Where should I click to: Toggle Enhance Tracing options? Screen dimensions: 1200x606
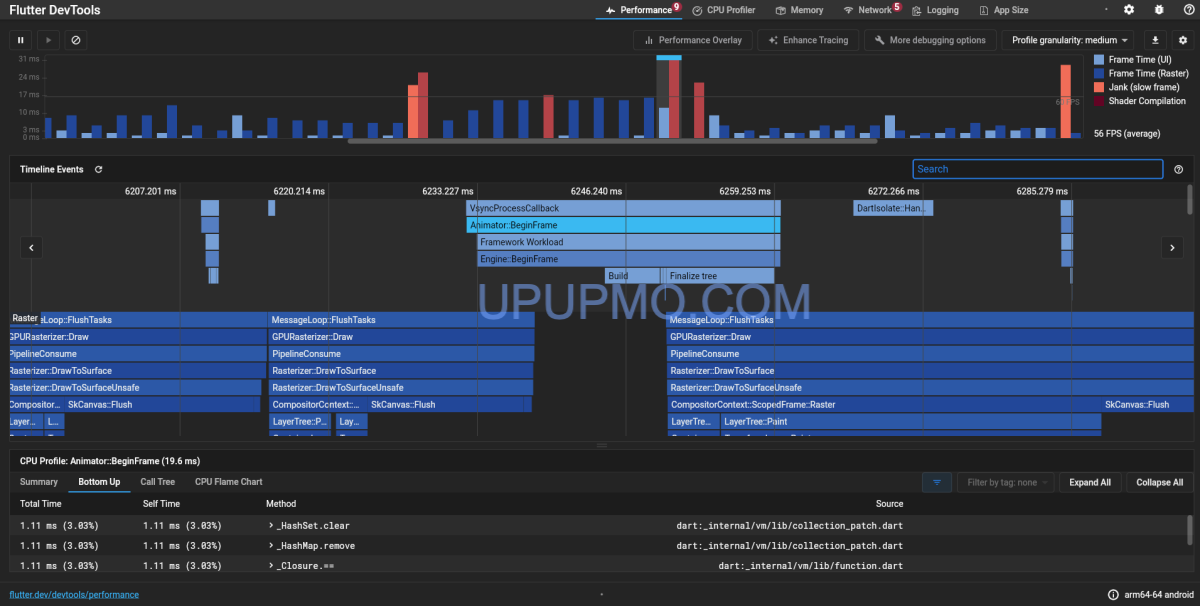click(x=807, y=40)
